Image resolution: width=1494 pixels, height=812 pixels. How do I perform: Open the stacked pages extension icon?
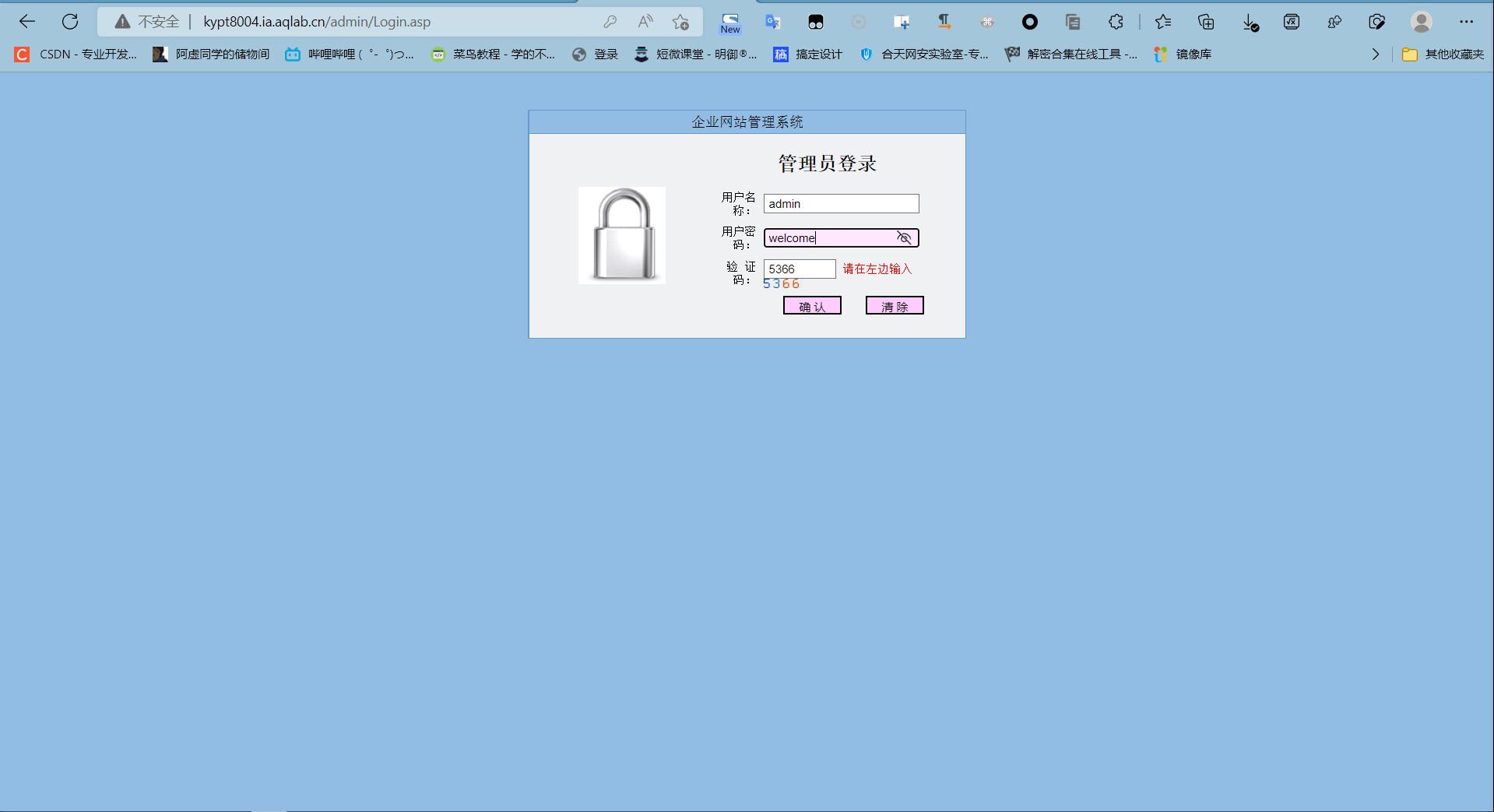tap(1073, 22)
